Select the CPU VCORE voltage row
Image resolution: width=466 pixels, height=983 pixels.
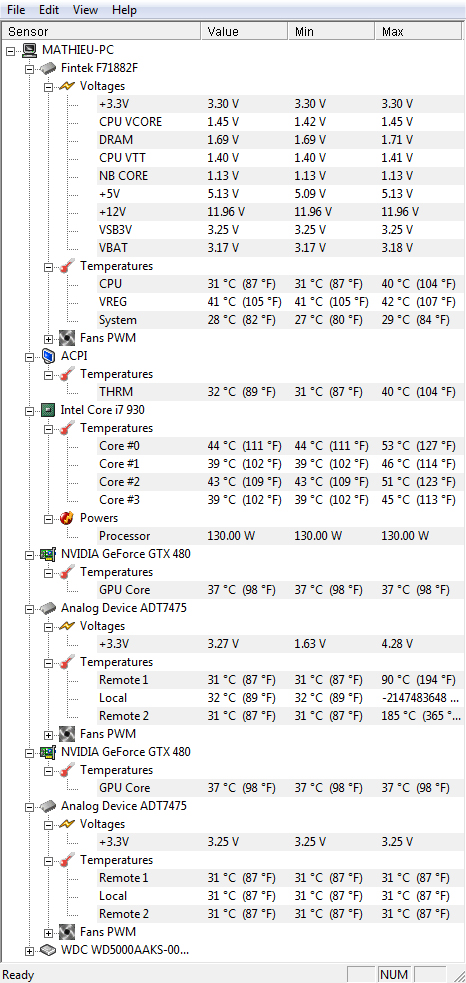click(x=280, y=122)
